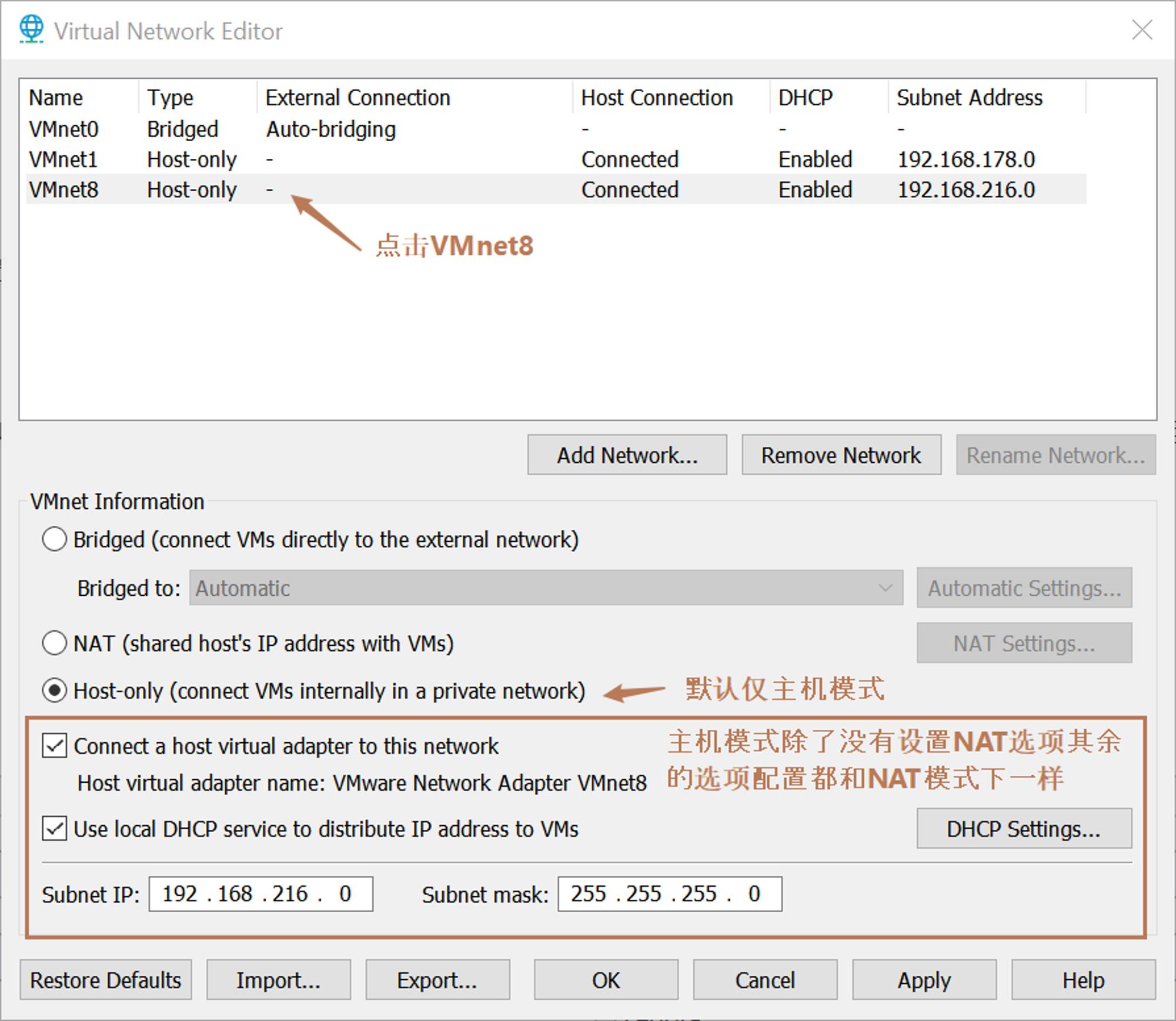1176x1021 pixels.
Task: Click the Cancel button
Action: click(765, 980)
